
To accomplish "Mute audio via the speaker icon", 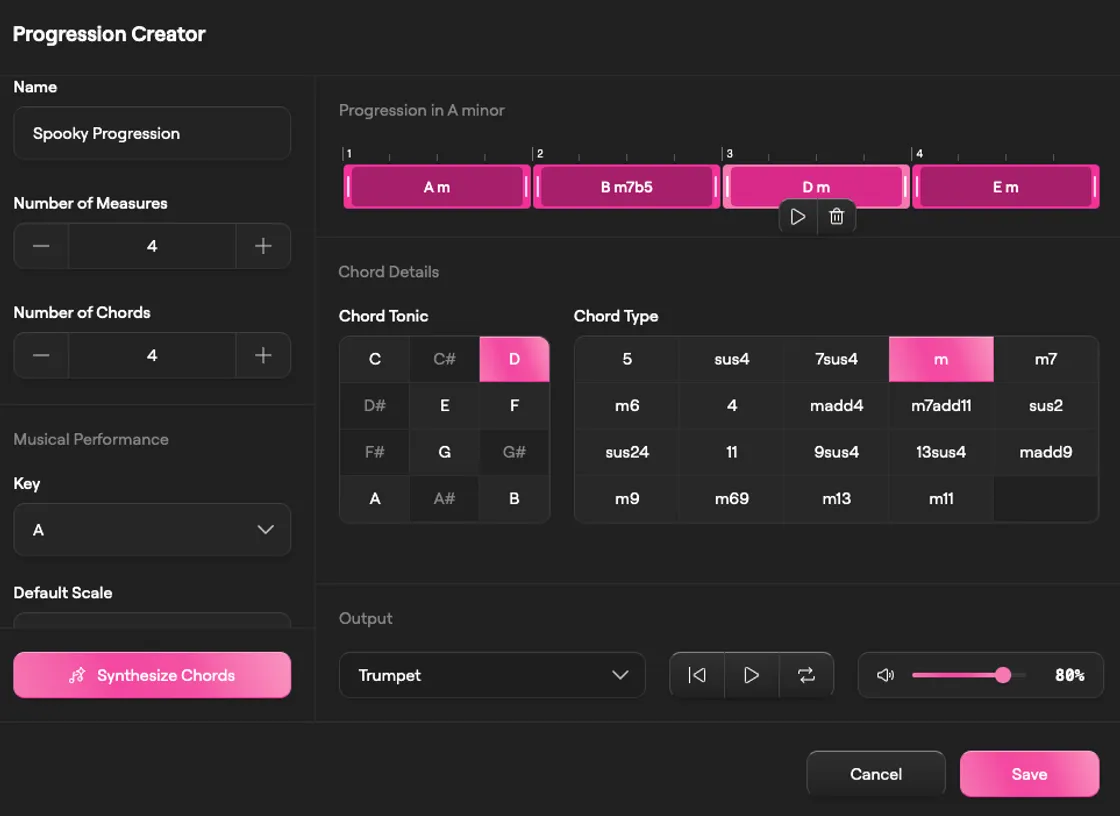I will 884,675.
